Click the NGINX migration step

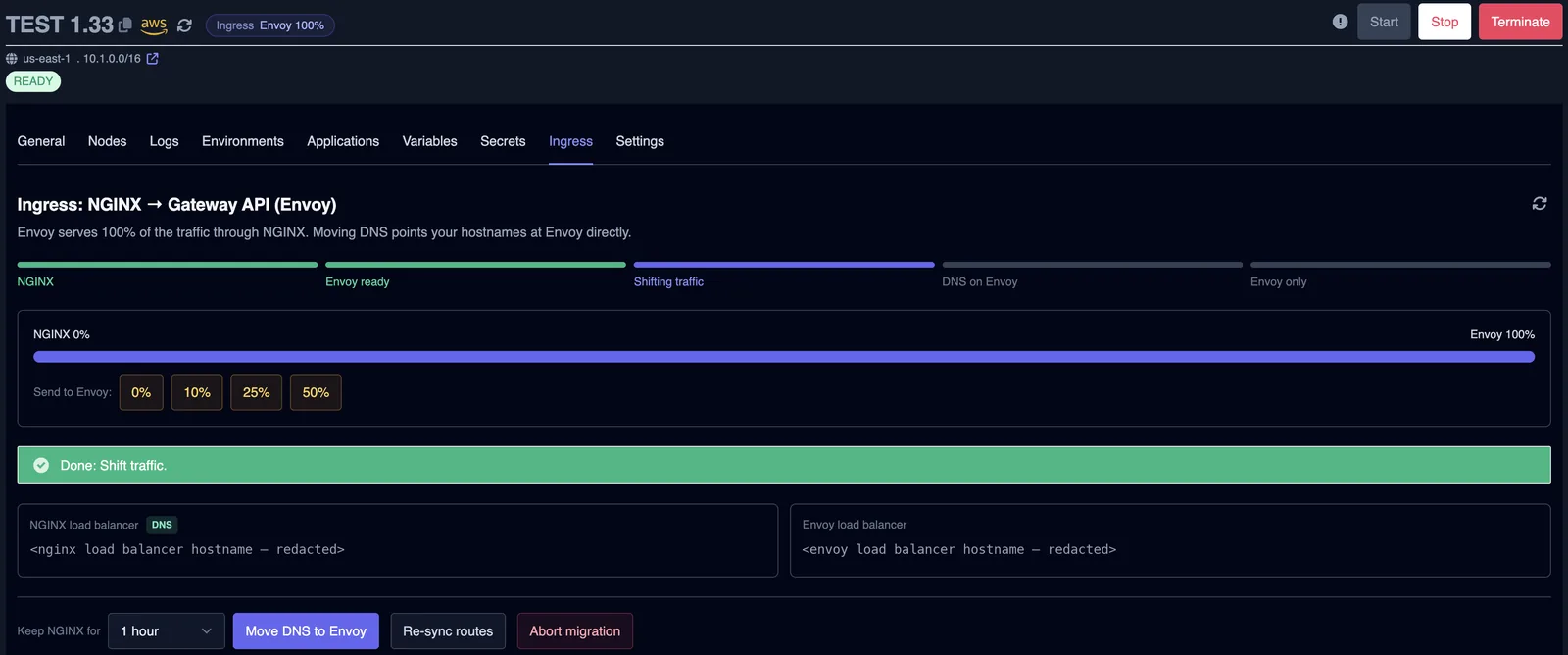coord(167,274)
